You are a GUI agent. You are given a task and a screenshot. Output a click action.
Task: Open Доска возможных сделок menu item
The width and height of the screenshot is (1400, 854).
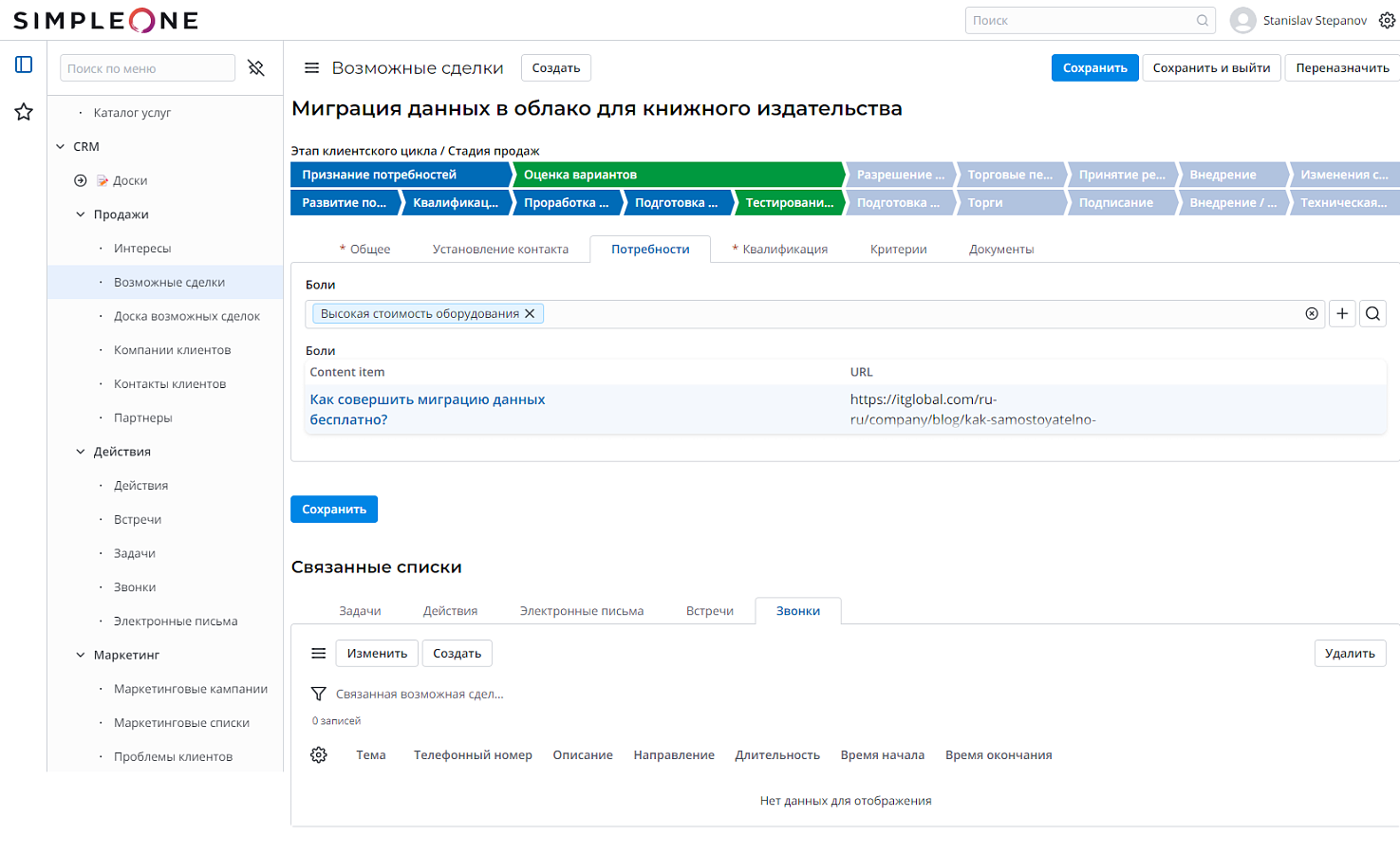coord(186,316)
